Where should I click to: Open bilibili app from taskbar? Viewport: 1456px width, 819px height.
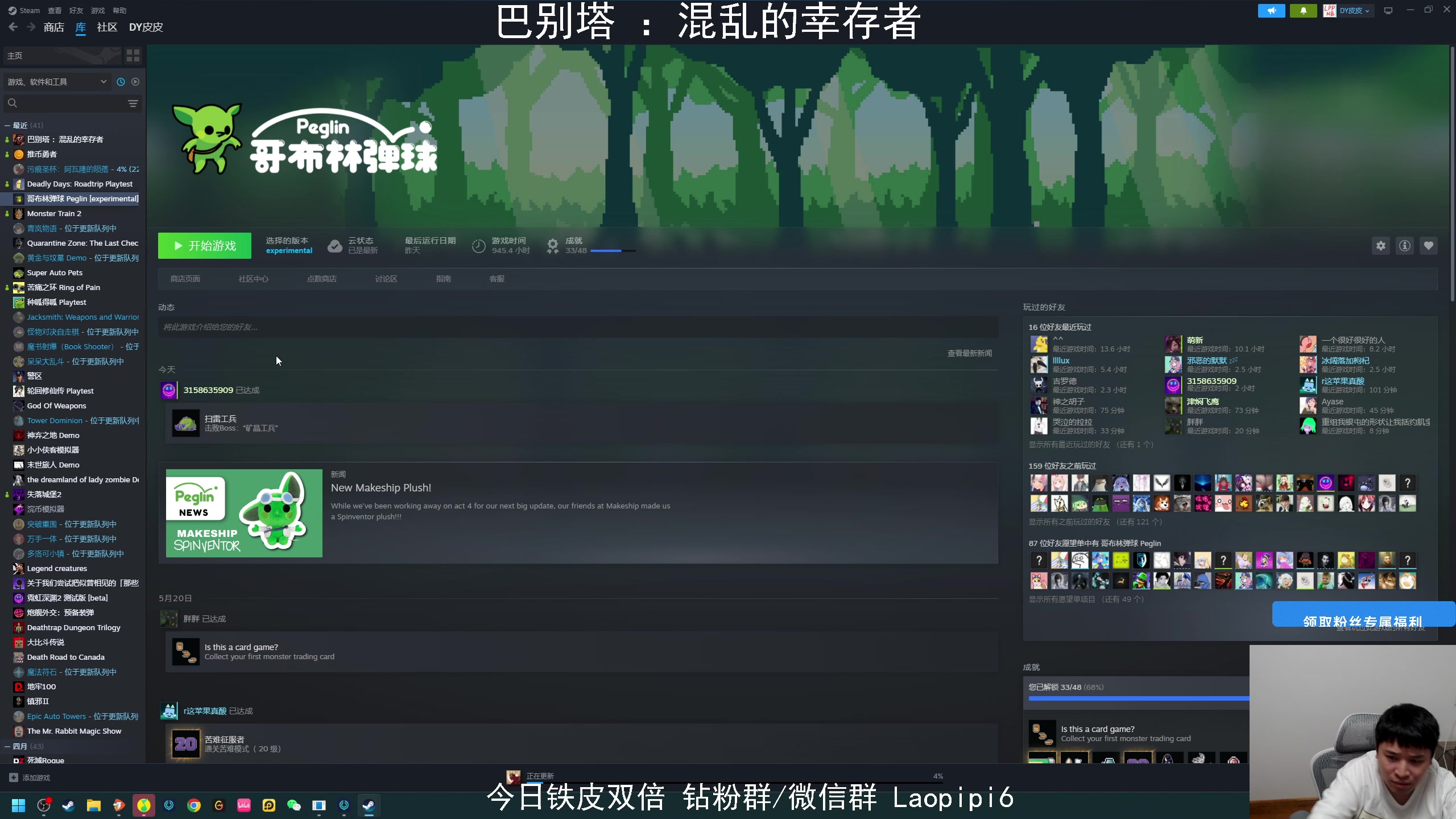tap(244, 805)
